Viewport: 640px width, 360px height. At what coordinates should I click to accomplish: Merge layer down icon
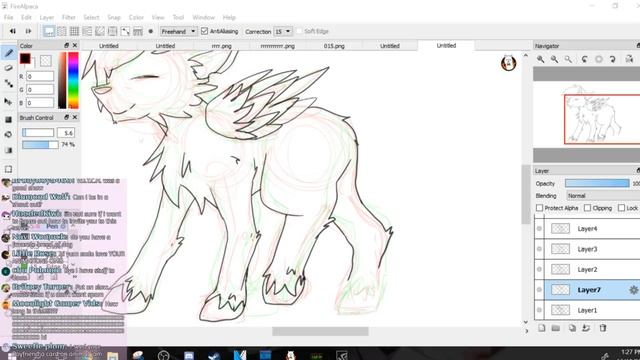coord(586,328)
